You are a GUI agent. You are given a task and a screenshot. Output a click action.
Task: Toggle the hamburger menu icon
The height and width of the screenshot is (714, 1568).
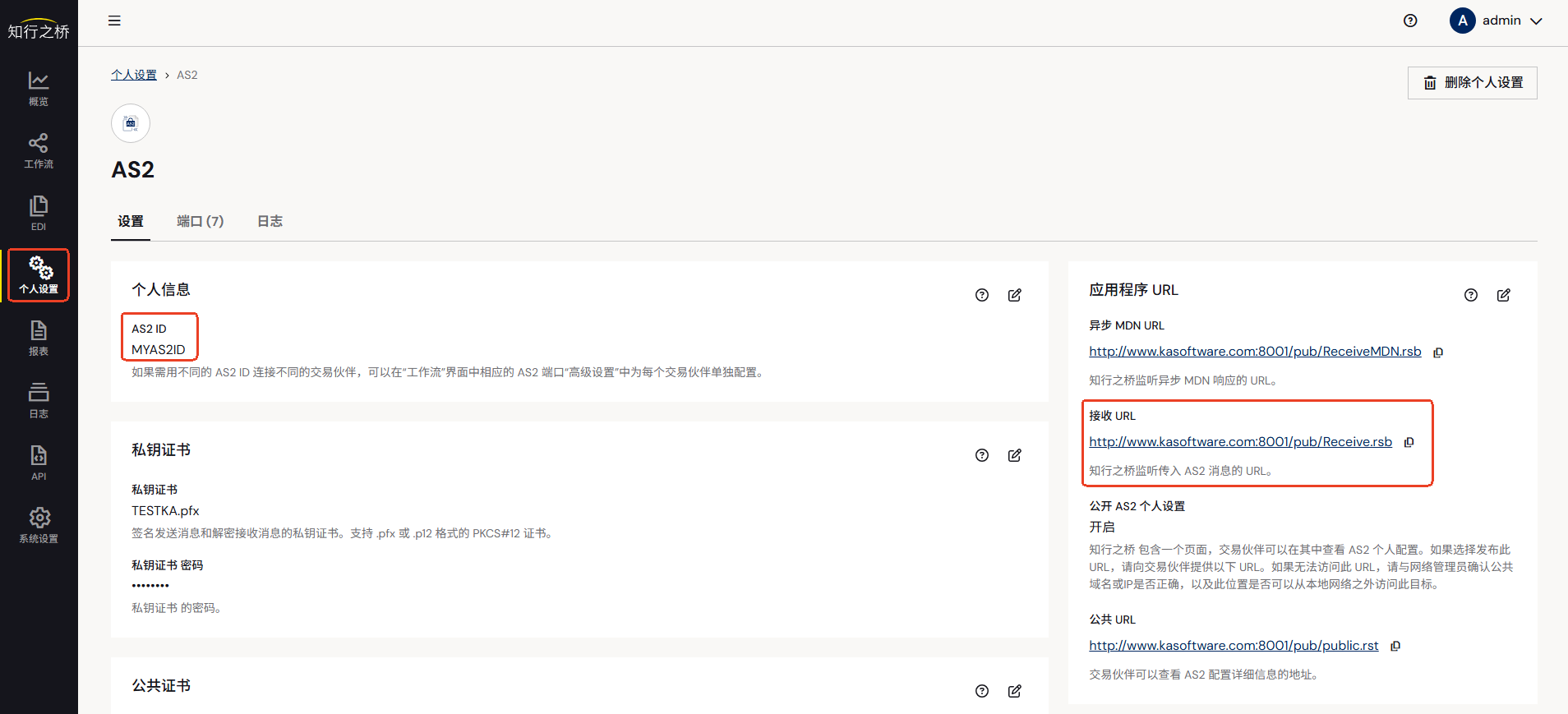[114, 21]
